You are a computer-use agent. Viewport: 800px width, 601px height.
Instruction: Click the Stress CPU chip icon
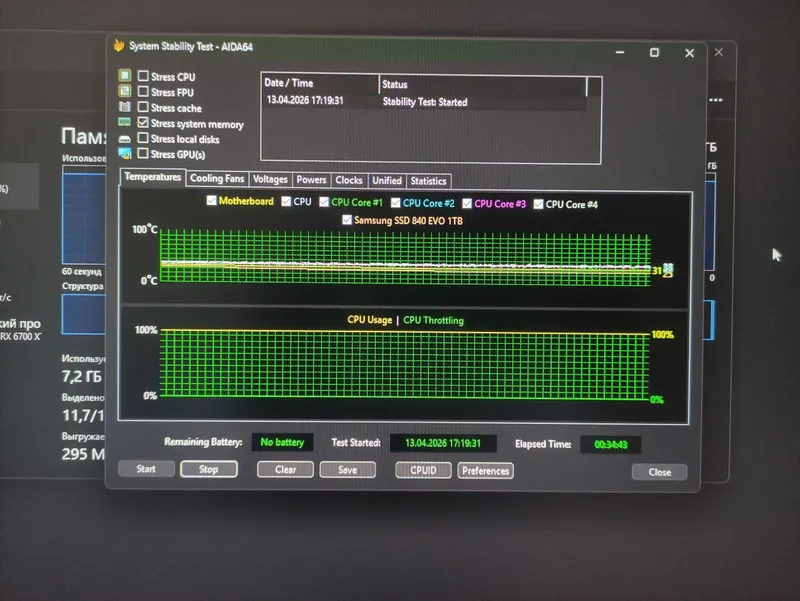coord(124,76)
